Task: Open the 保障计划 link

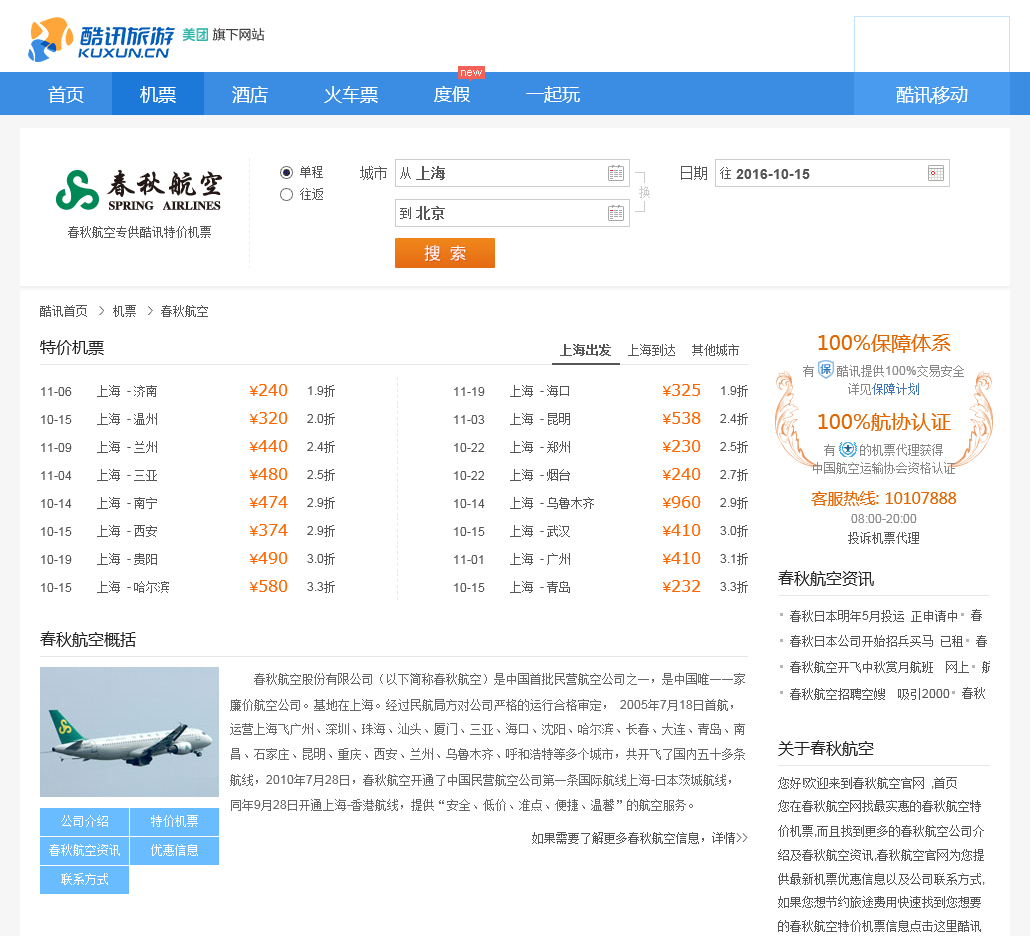Action: click(896, 389)
